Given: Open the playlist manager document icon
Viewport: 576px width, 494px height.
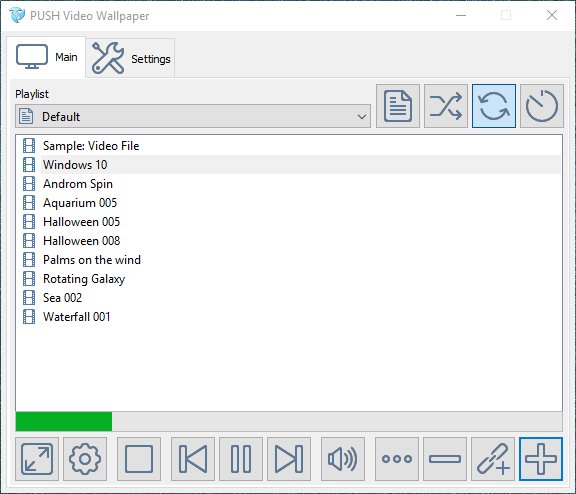Looking at the screenshot, I should click(x=398, y=106).
